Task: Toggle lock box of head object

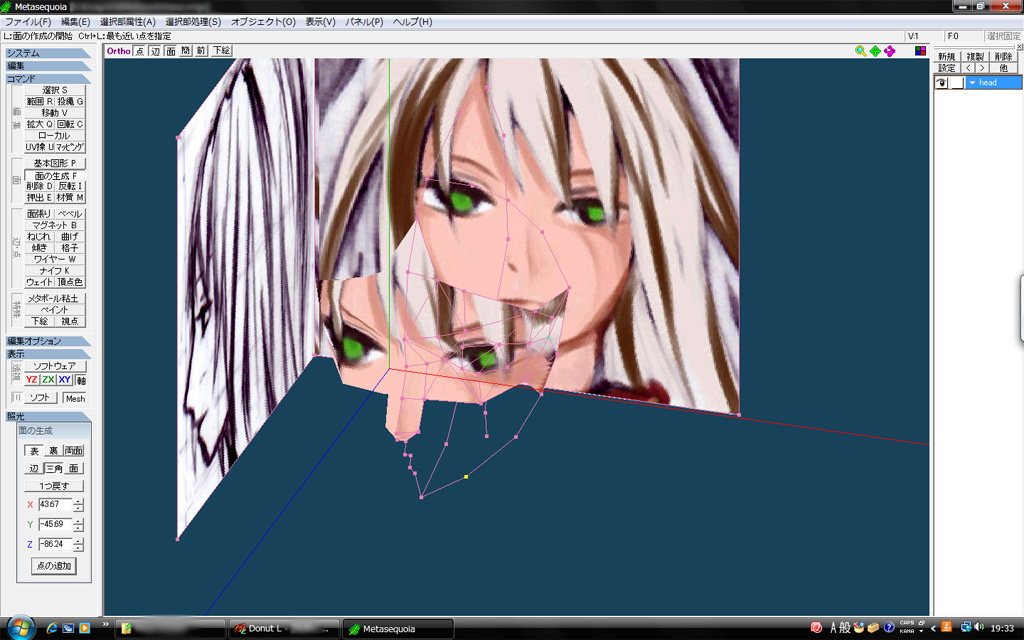Action: click(957, 83)
